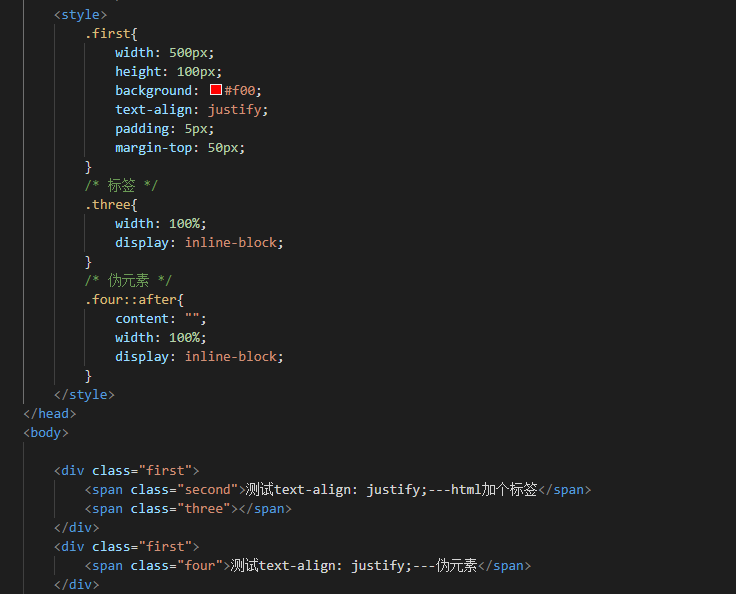Click the 伪元素 comment line

click(x=128, y=280)
